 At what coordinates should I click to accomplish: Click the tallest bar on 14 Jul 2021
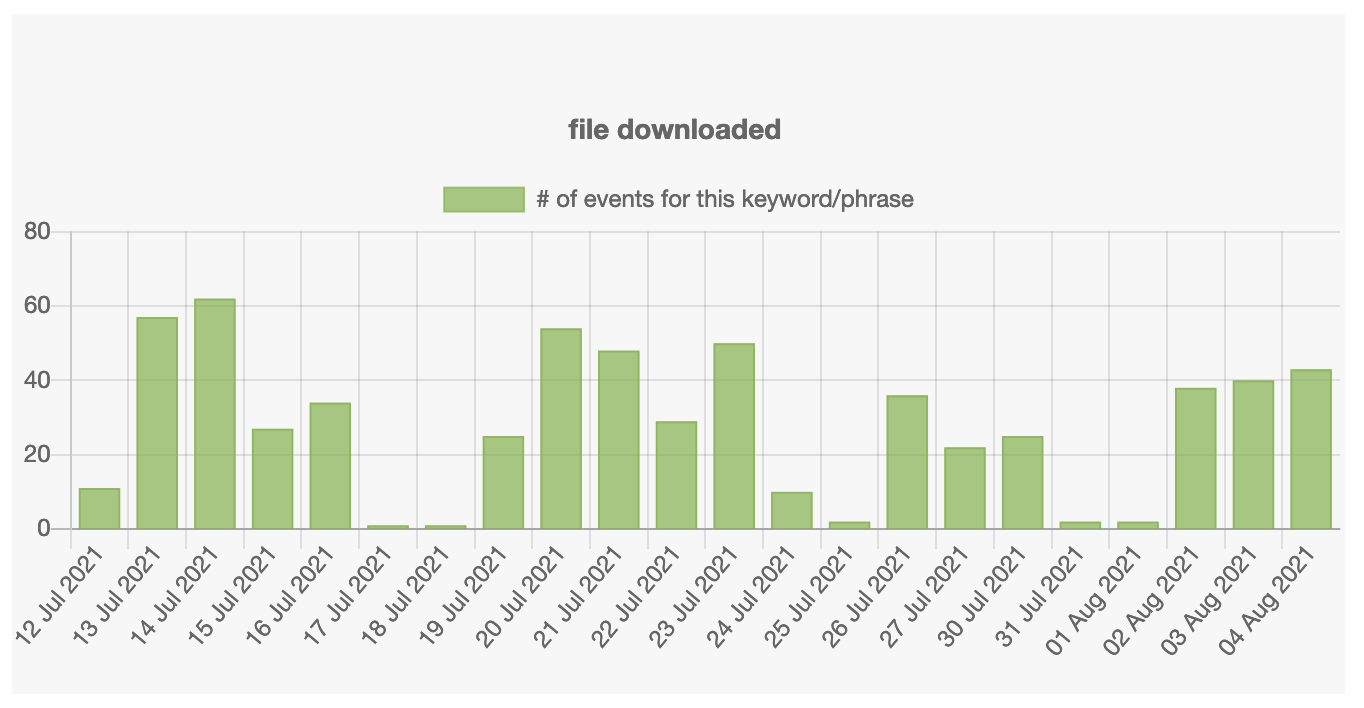(x=214, y=410)
